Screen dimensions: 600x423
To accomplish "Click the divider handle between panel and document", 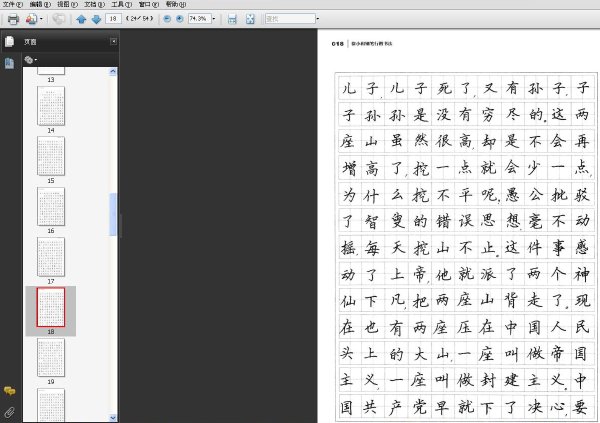I will point(121,226).
